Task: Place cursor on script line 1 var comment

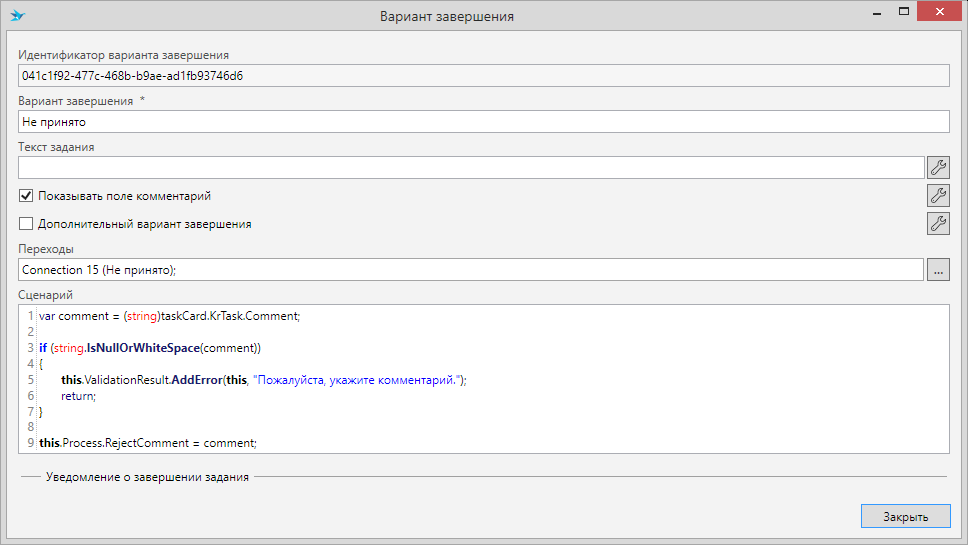Action: 170,316
